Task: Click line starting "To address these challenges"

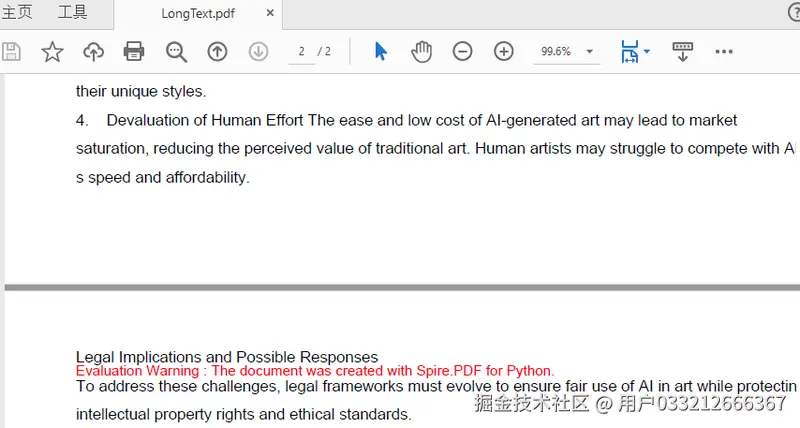Action: 436,386
